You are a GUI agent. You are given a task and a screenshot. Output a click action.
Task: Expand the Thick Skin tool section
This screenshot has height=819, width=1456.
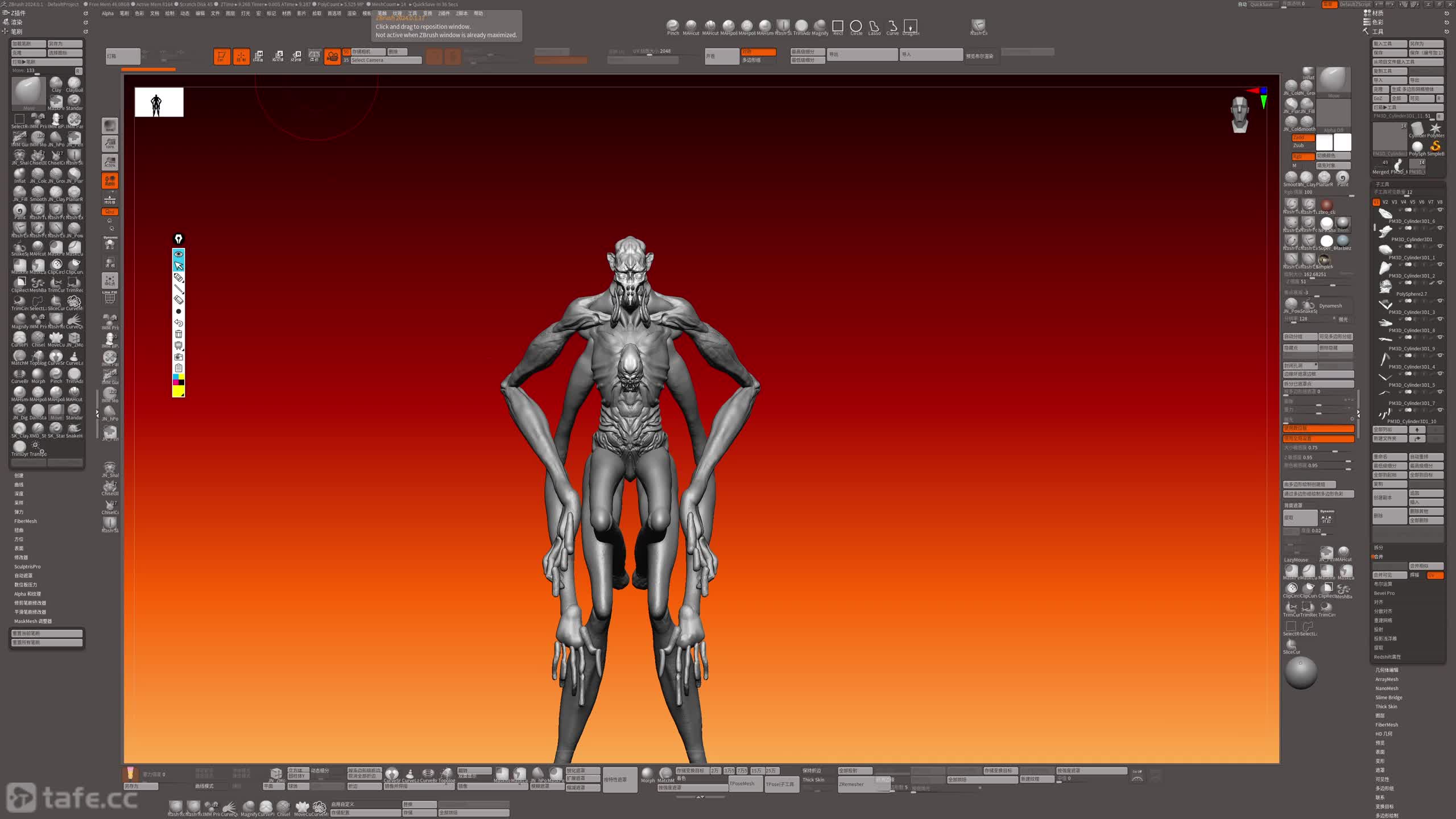1386,706
